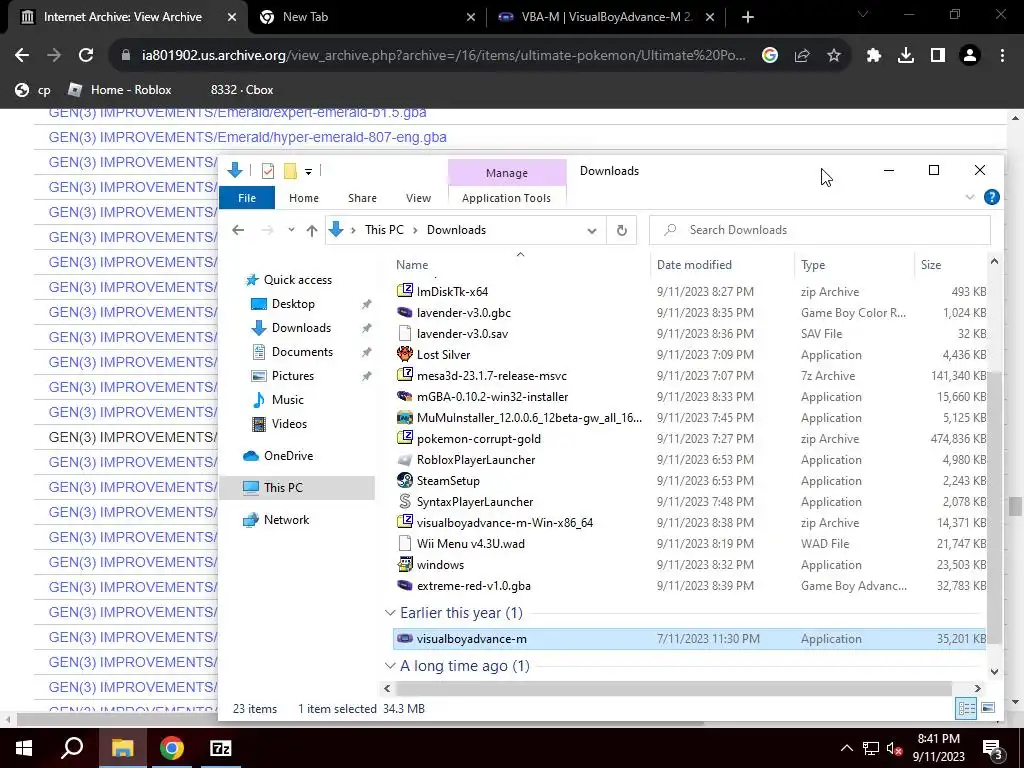Open the 8332 - Cbox bookmark
The image size is (1024, 768).
(242, 89)
